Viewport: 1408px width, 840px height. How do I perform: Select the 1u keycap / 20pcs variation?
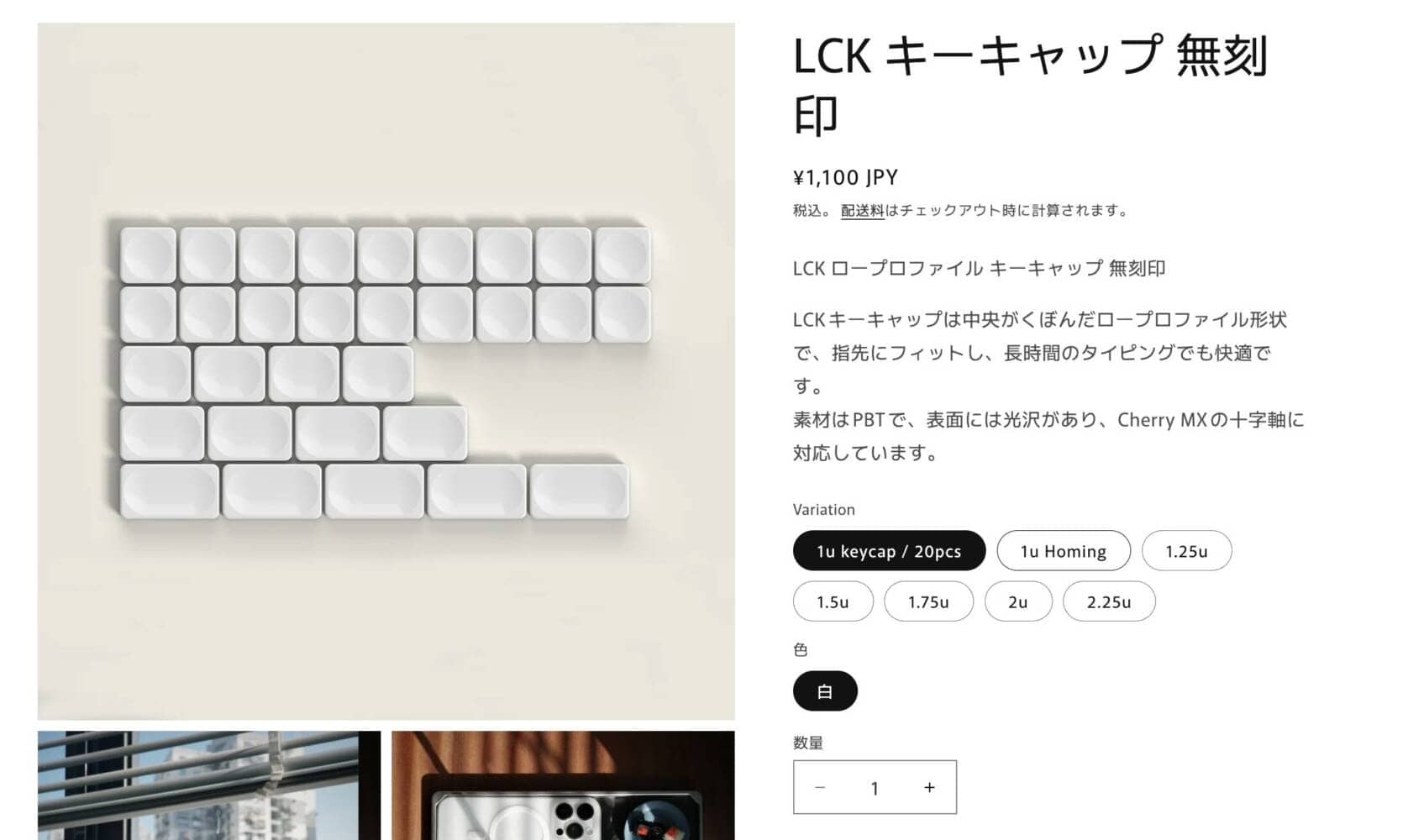pyautogui.click(x=889, y=551)
